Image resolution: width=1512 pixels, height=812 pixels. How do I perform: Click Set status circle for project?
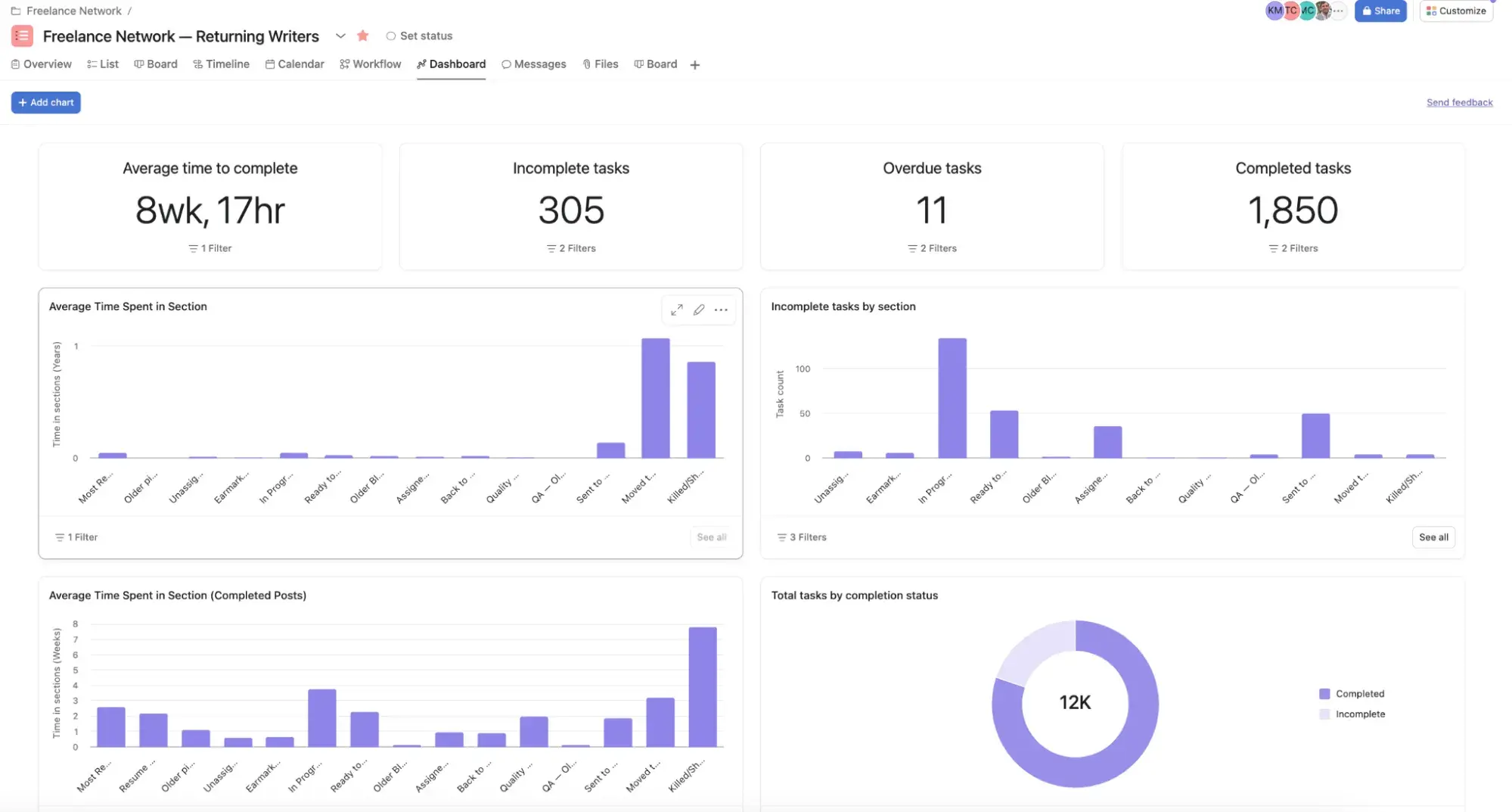coord(391,36)
